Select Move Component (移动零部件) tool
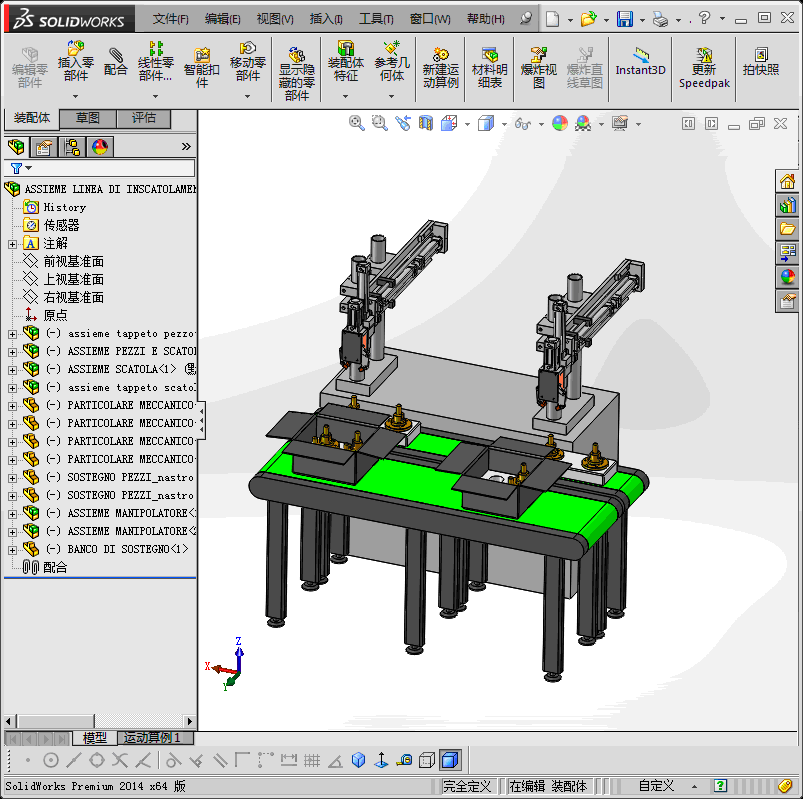This screenshot has height=799, width=803. pos(247,61)
